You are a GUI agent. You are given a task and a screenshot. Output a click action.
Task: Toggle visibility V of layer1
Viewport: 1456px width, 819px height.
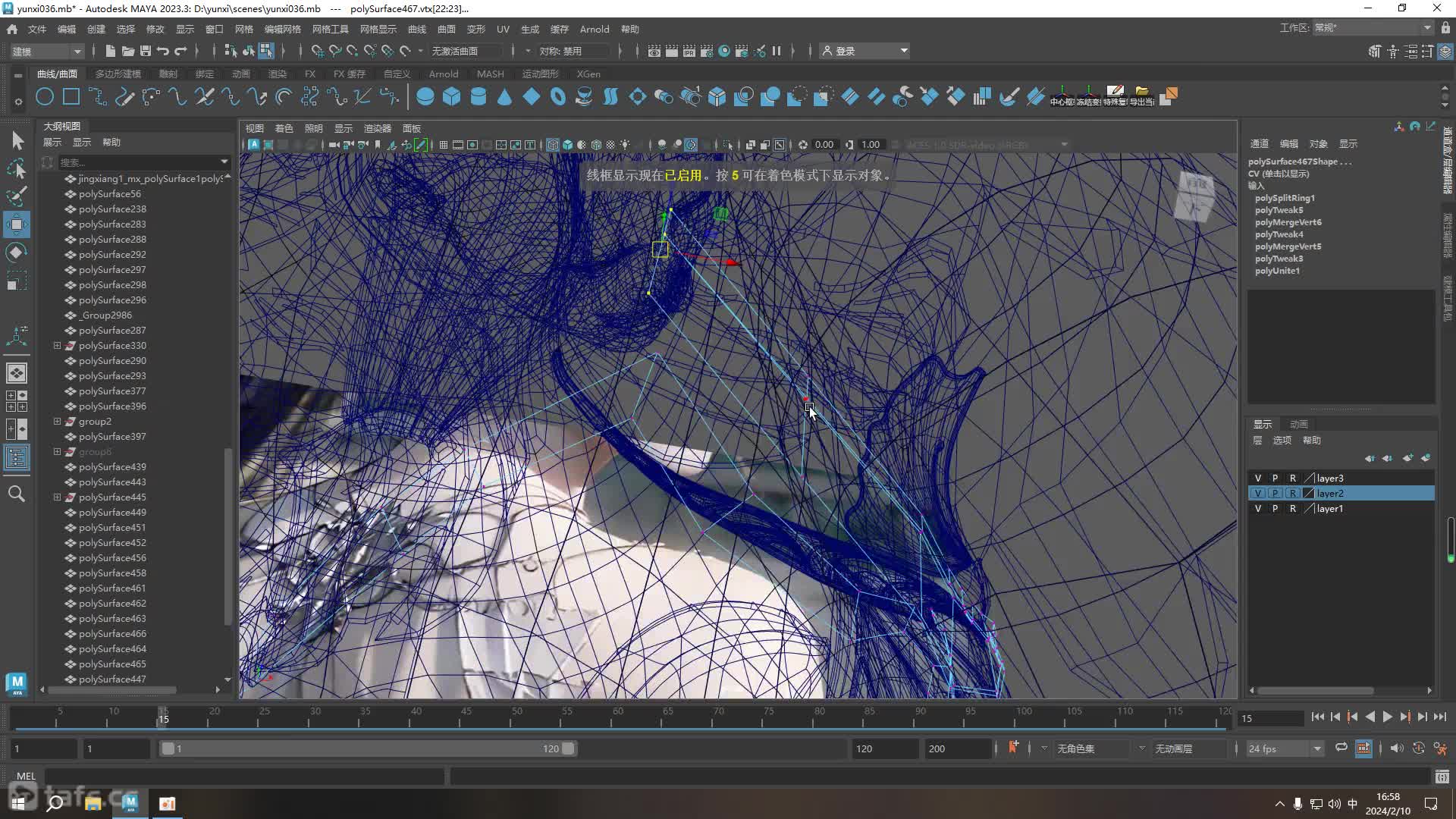coord(1258,509)
